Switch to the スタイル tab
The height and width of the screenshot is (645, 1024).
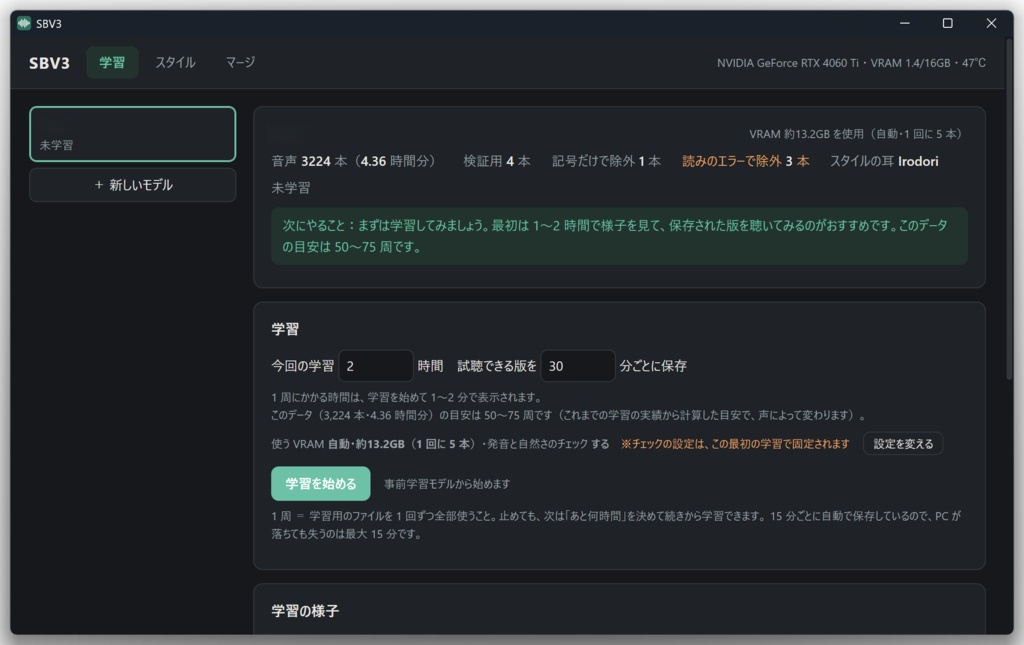[175, 63]
